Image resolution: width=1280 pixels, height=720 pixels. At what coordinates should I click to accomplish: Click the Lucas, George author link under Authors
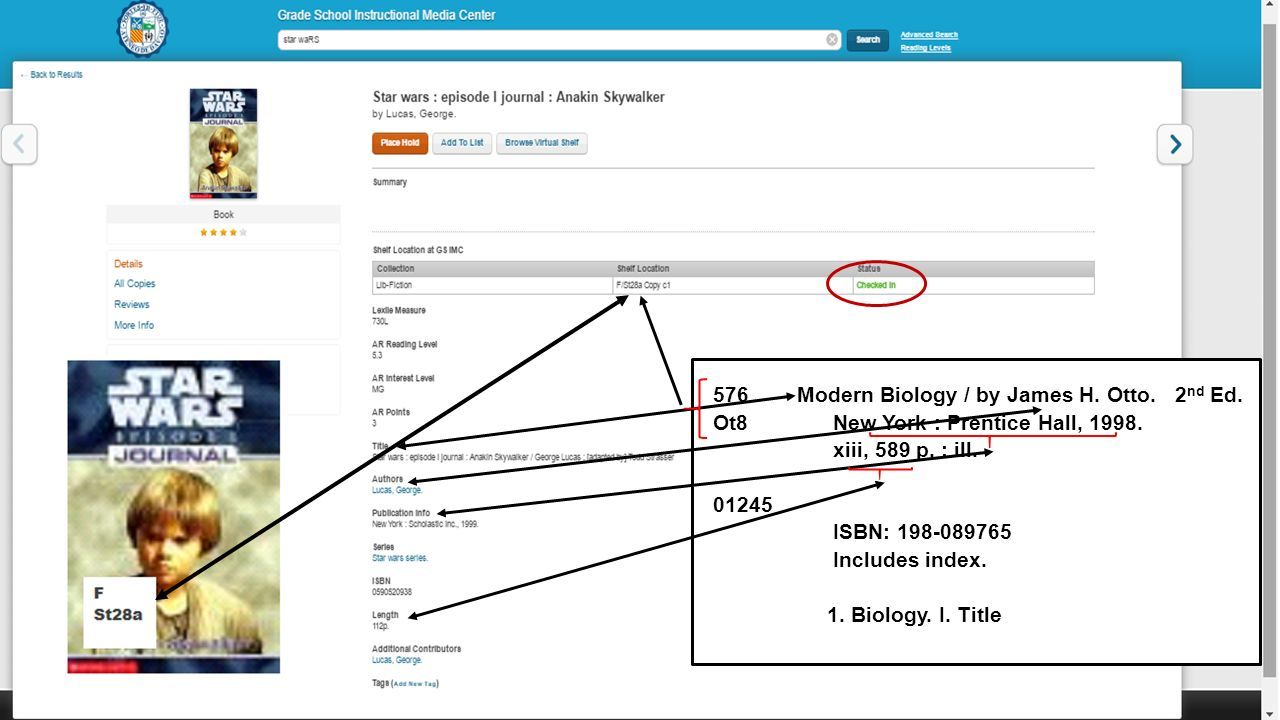[397, 490]
